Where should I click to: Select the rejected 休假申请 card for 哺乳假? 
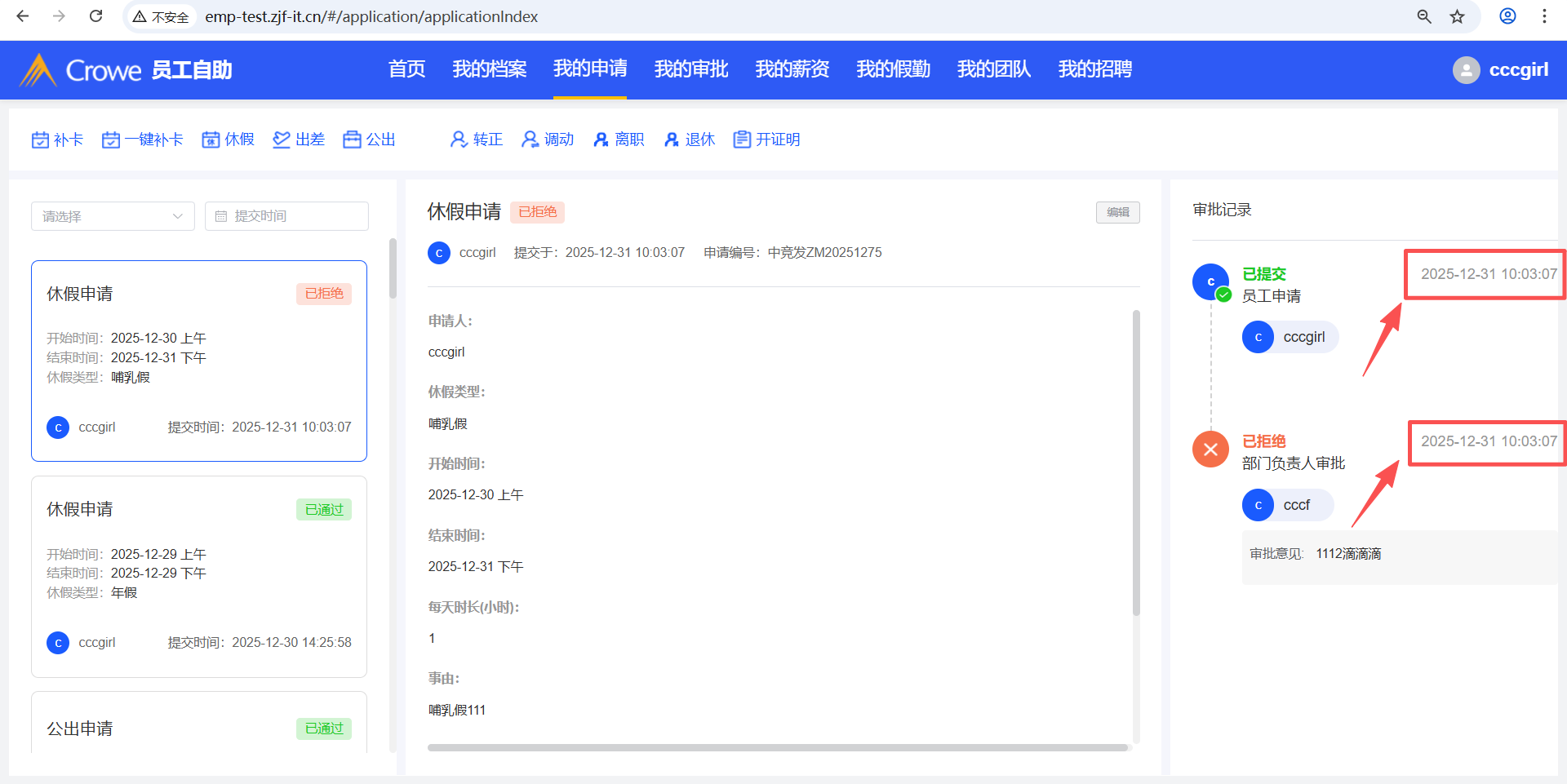click(x=199, y=361)
